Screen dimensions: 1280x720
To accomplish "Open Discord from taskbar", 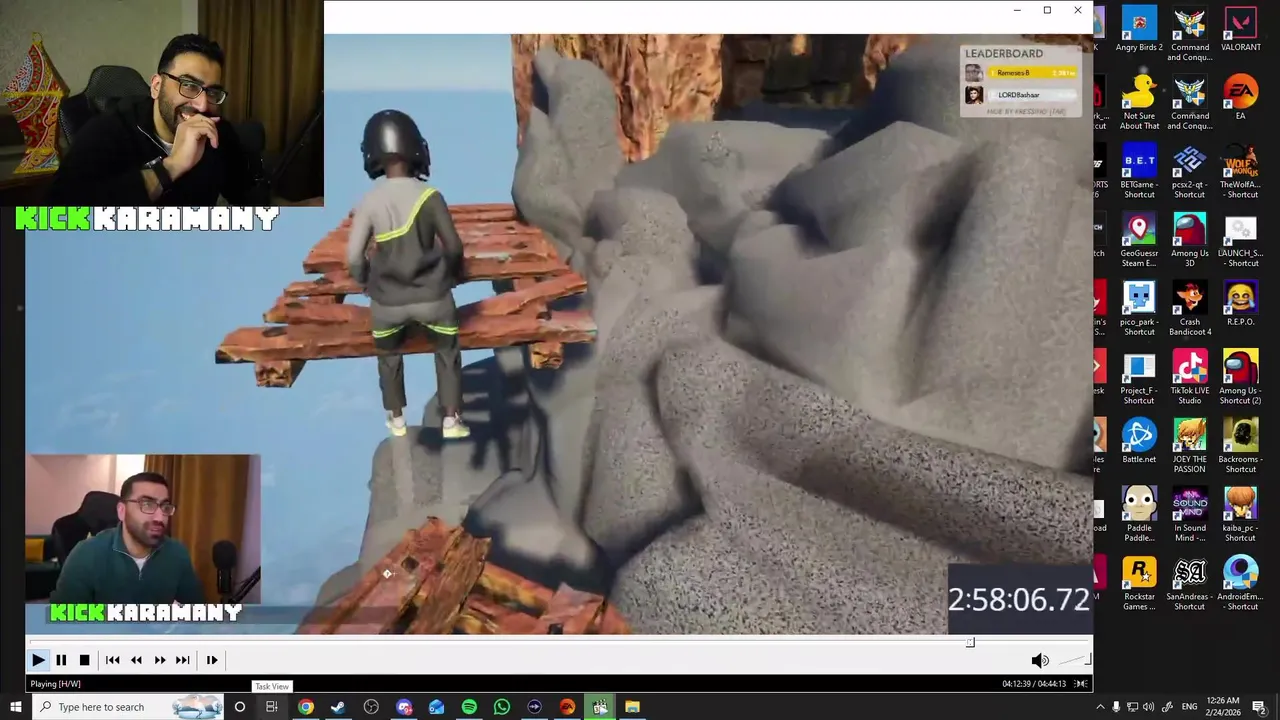I will [404, 707].
